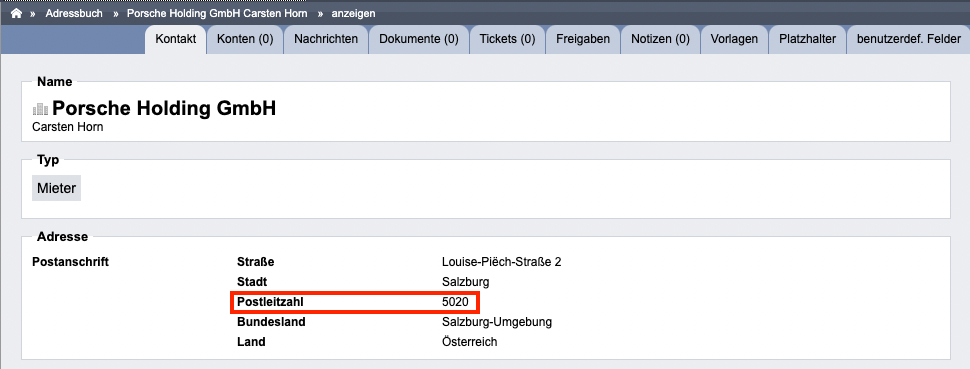Select the street value Louise-Piëch-Straße 2

(x=502, y=262)
